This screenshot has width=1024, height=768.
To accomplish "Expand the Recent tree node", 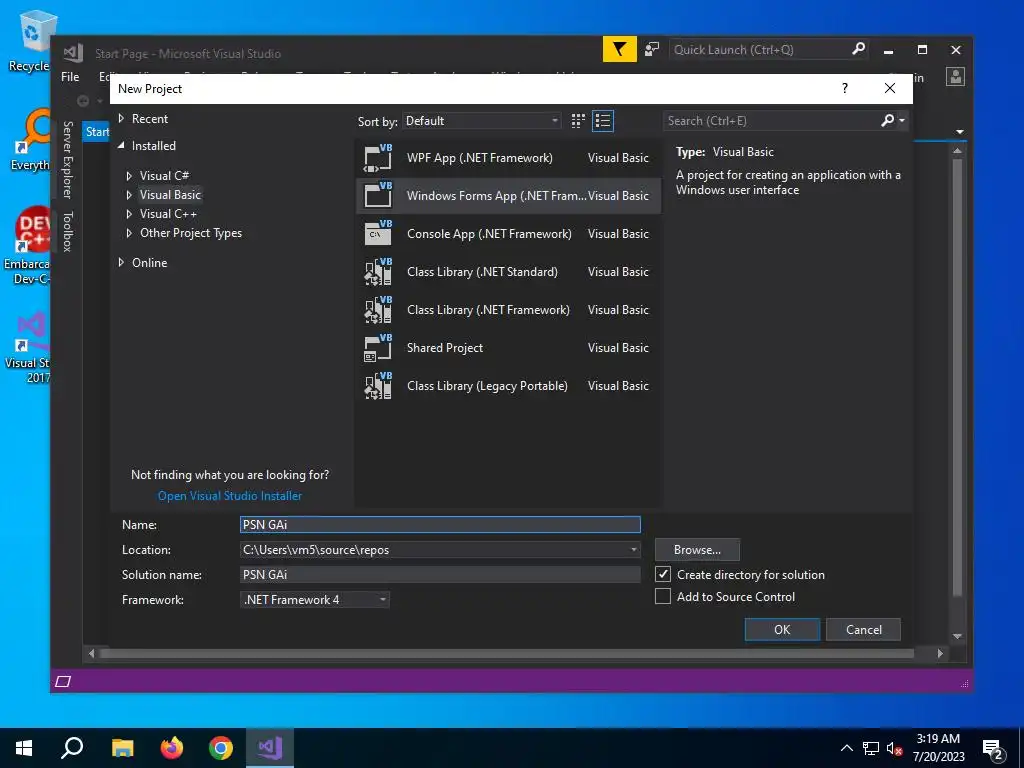I will (x=121, y=118).
